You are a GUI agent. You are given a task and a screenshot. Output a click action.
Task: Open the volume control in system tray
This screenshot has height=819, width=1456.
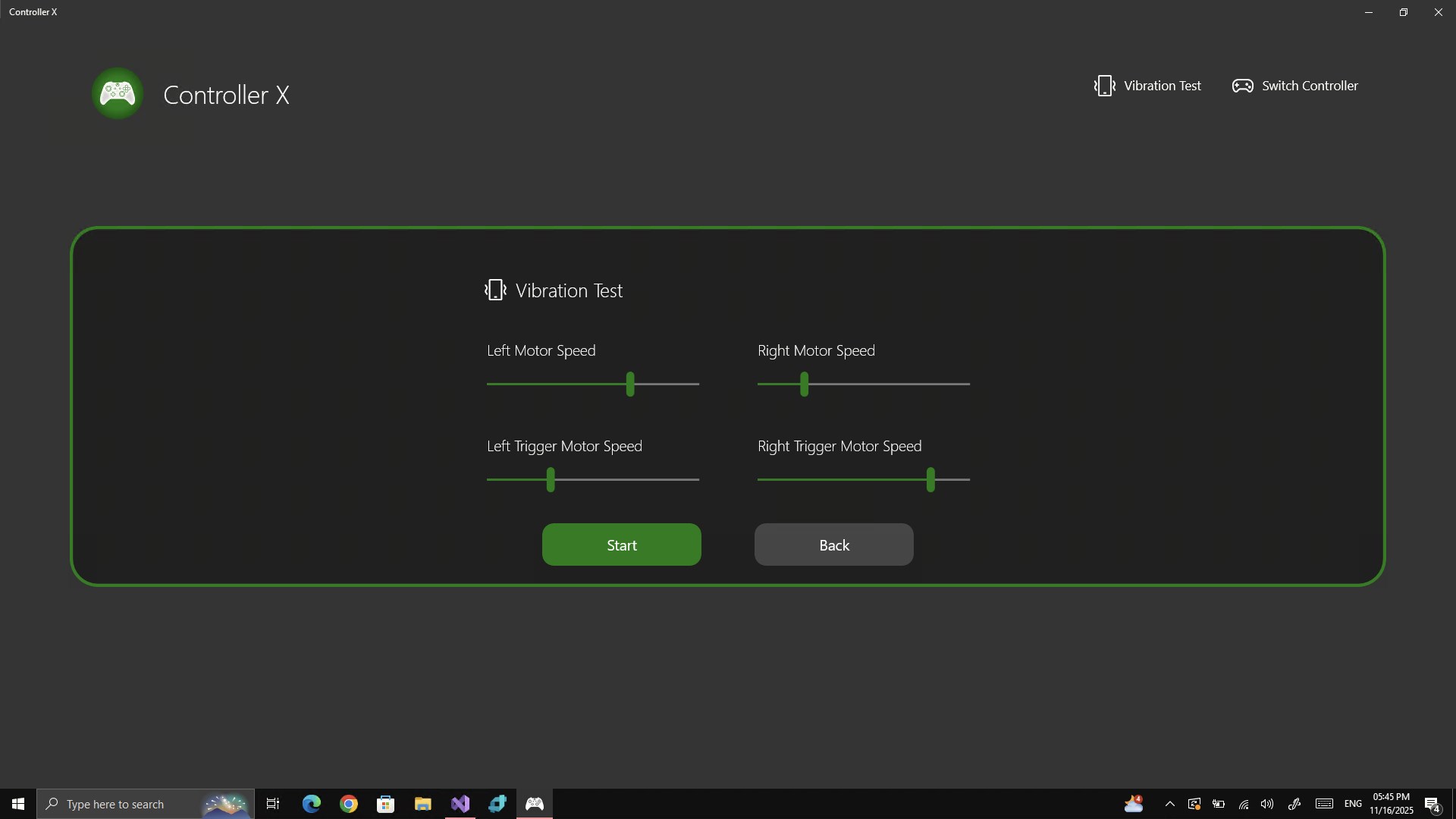point(1268,805)
